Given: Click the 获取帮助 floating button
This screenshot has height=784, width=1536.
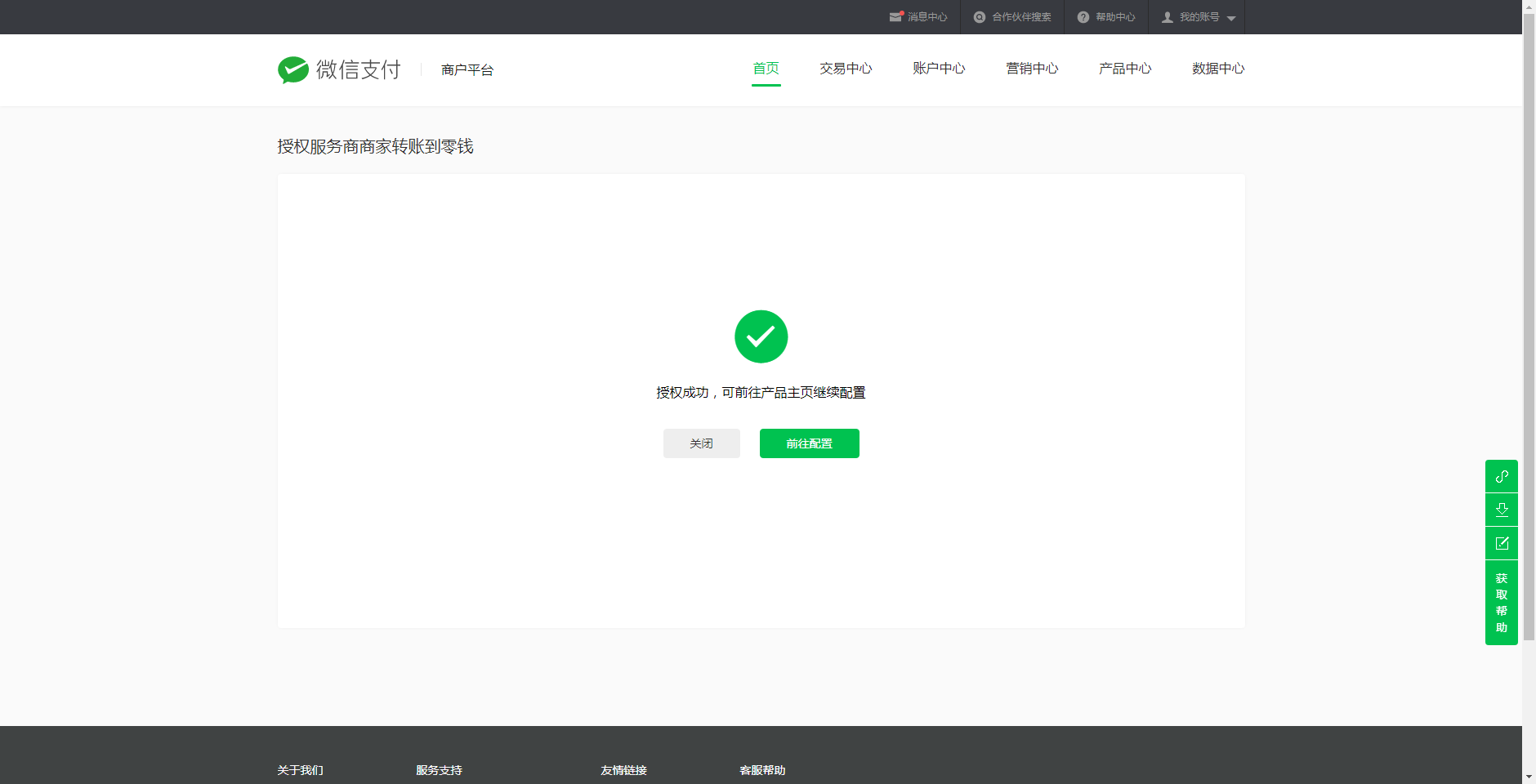Looking at the screenshot, I should (1501, 603).
